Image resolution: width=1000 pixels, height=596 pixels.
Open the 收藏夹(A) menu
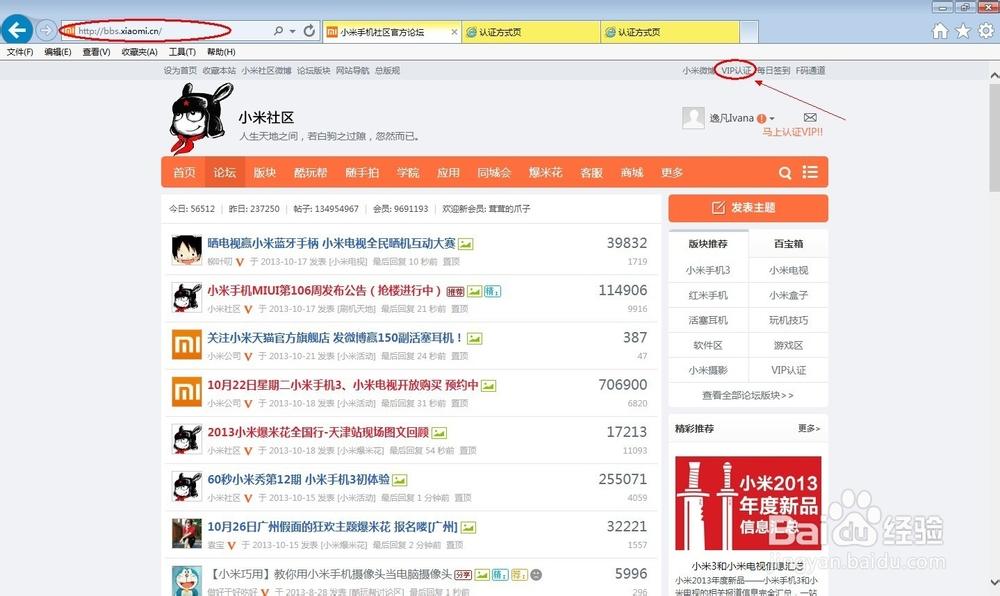point(139,52)
